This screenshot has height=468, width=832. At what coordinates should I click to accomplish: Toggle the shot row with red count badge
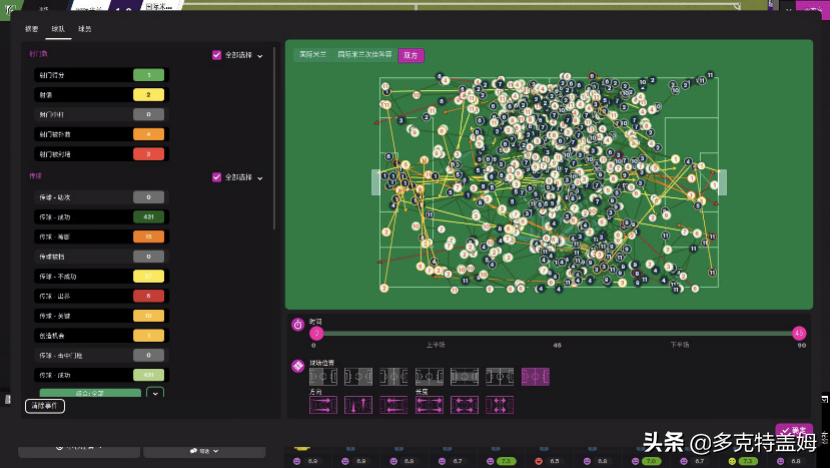pos(101,154)
